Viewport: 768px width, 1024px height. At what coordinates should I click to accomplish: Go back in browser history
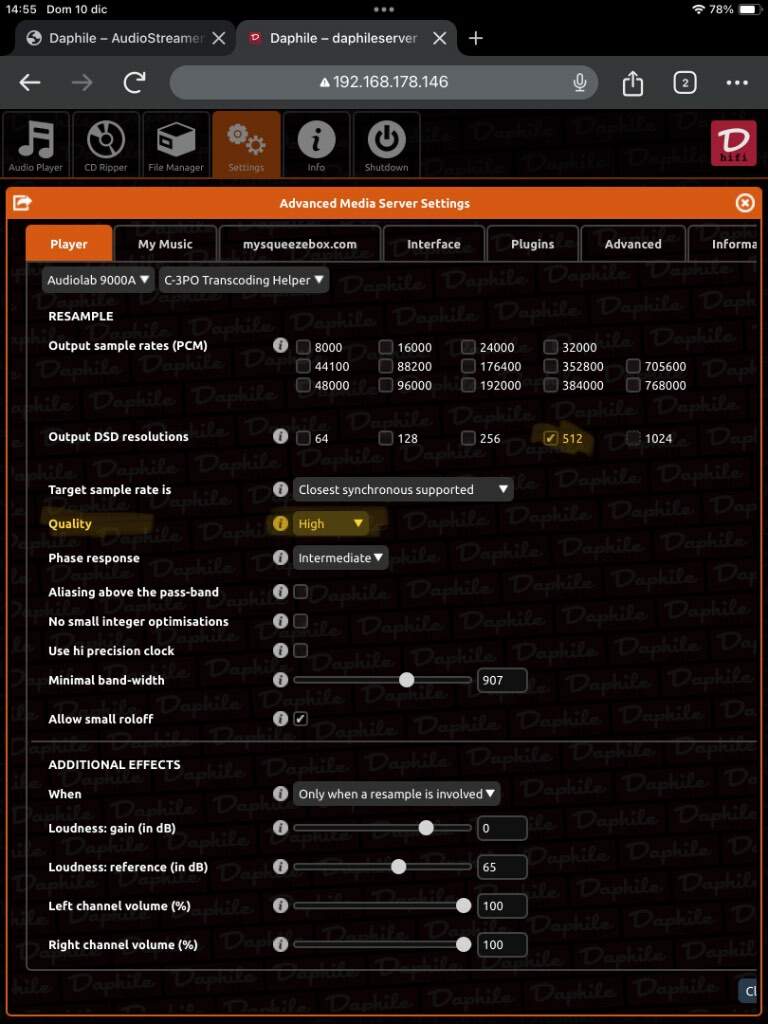tap(30, 82)
